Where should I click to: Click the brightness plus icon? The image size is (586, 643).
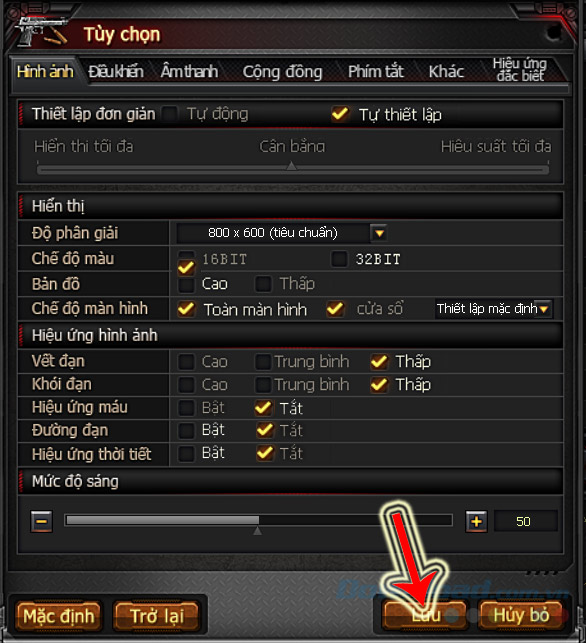click(476, 521)
